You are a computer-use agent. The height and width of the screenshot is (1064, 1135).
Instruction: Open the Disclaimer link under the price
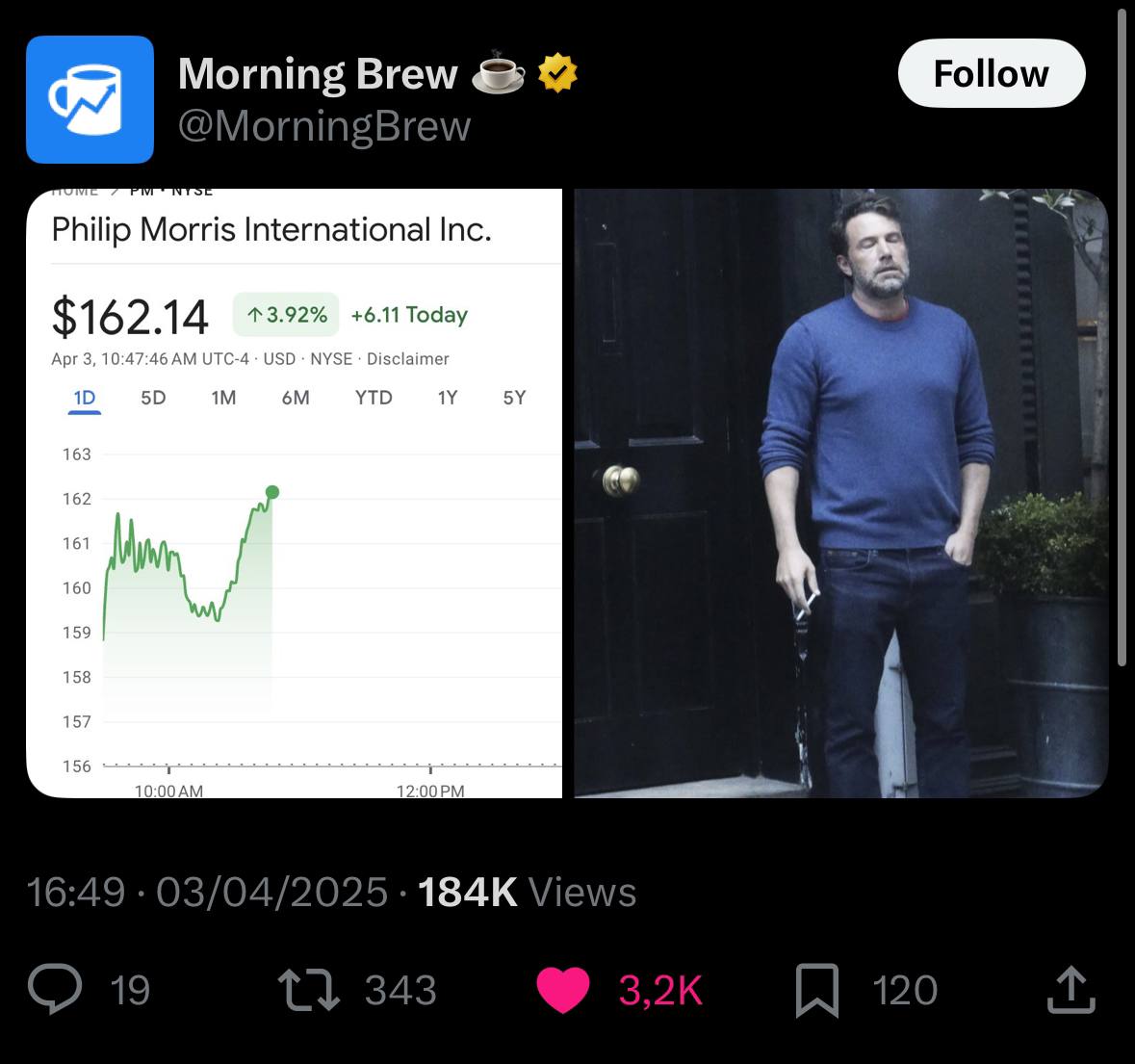tap(407, 359)
